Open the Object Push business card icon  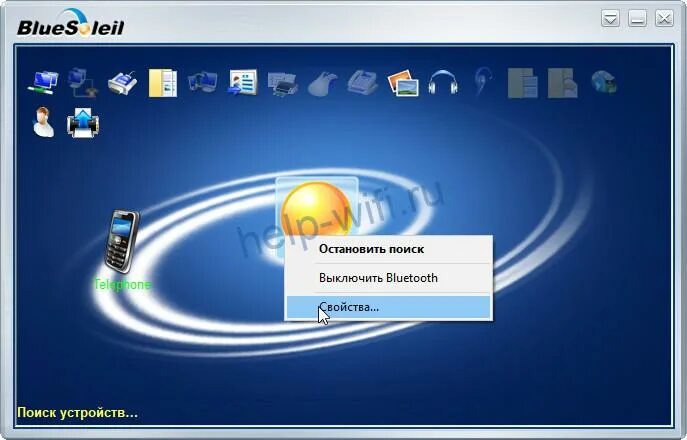tap(242, 82)
